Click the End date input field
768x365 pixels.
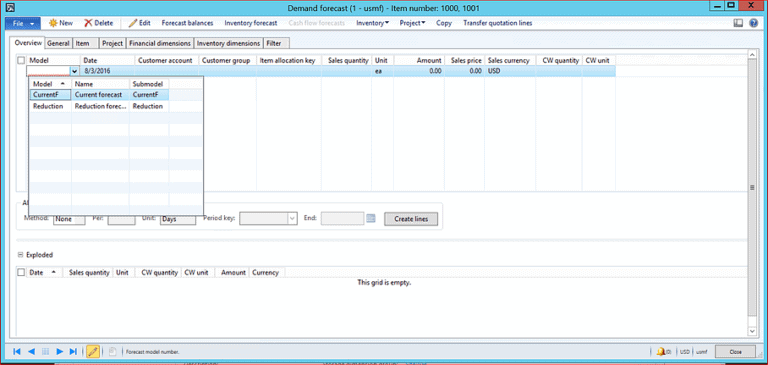click(342, 219)
